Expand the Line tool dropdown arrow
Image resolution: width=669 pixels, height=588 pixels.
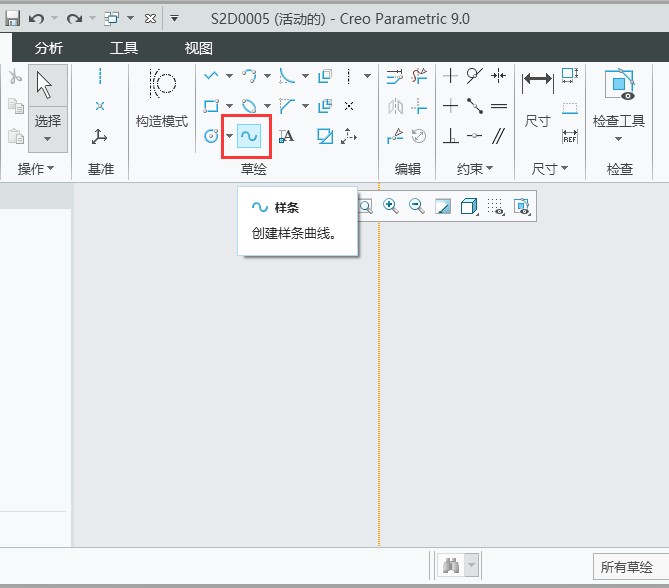tap(230, 76)
